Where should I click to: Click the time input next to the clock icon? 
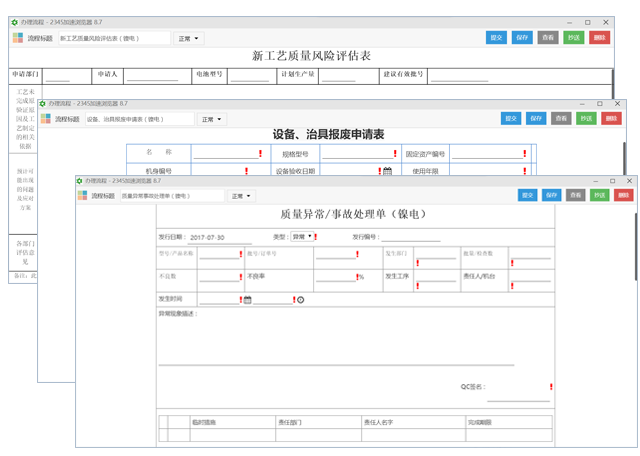tap(273, 300)
